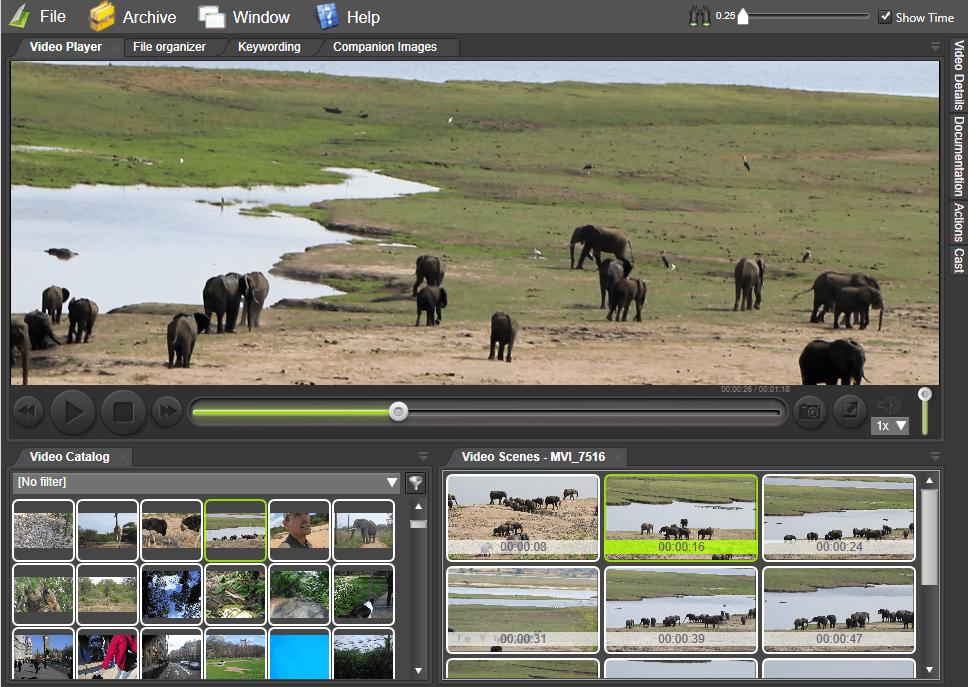
Task: Toggle playback with the Play button
Action: (x=73, y=411)
